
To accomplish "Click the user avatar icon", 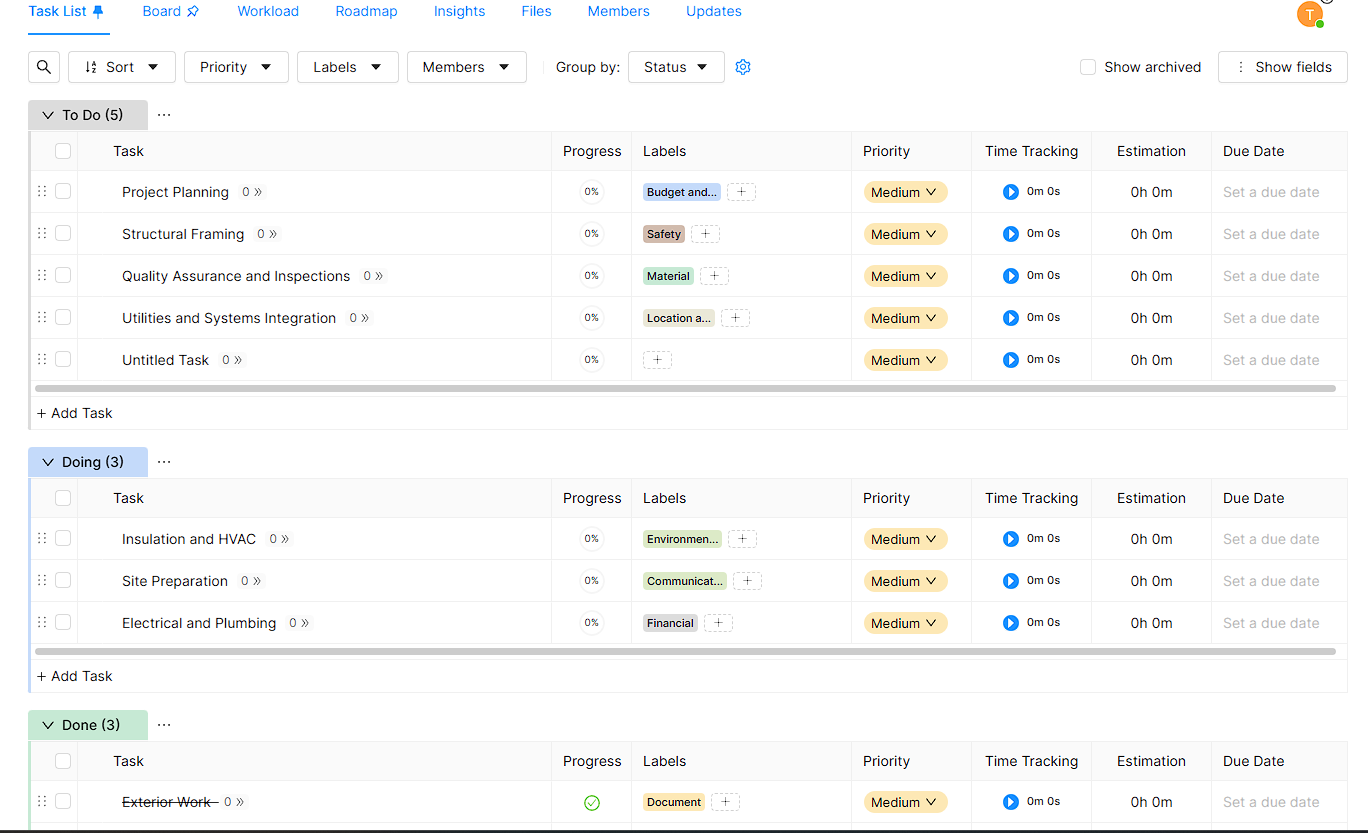I will point(1309,14).
